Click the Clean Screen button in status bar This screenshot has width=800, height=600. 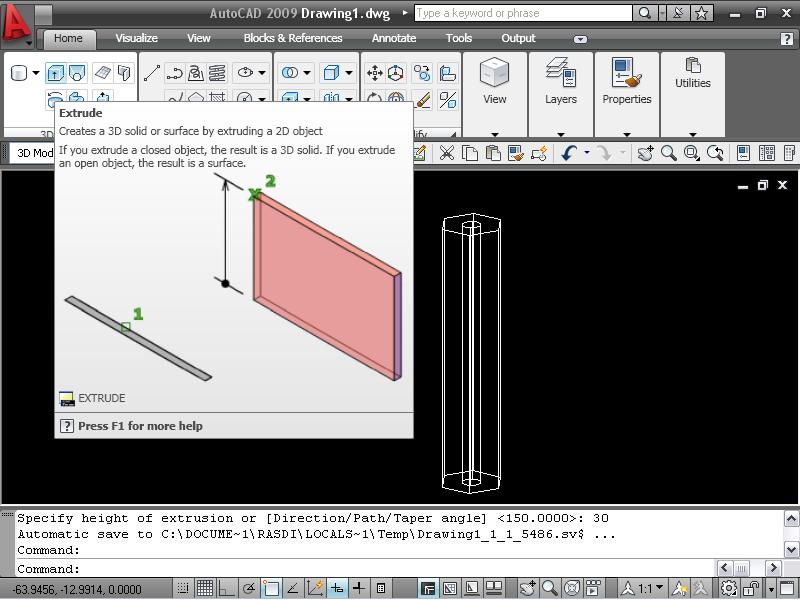[788, 588]
